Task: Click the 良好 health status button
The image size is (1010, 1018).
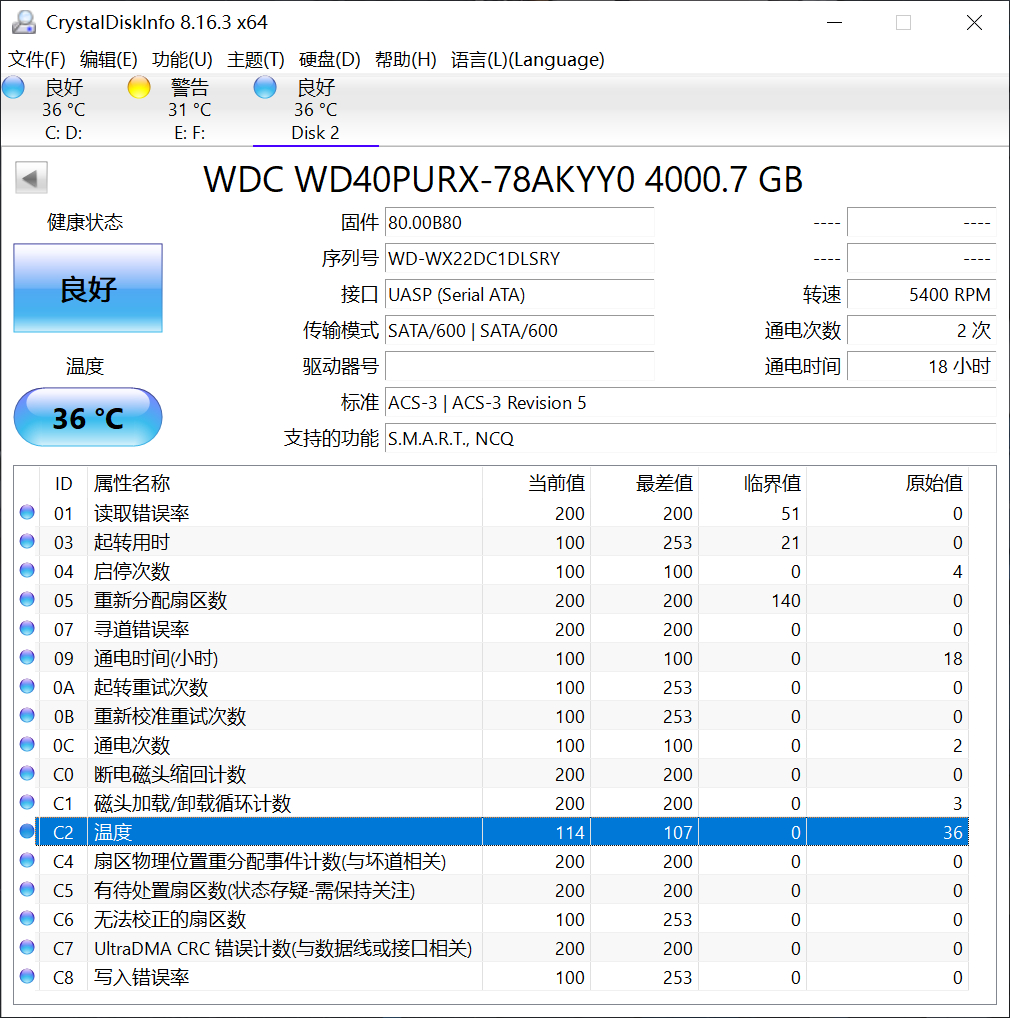Action: (x=88, y=288)
